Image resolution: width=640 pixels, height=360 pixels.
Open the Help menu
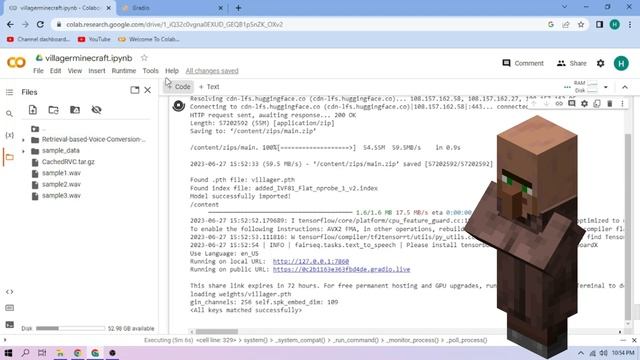click(172, 71)
